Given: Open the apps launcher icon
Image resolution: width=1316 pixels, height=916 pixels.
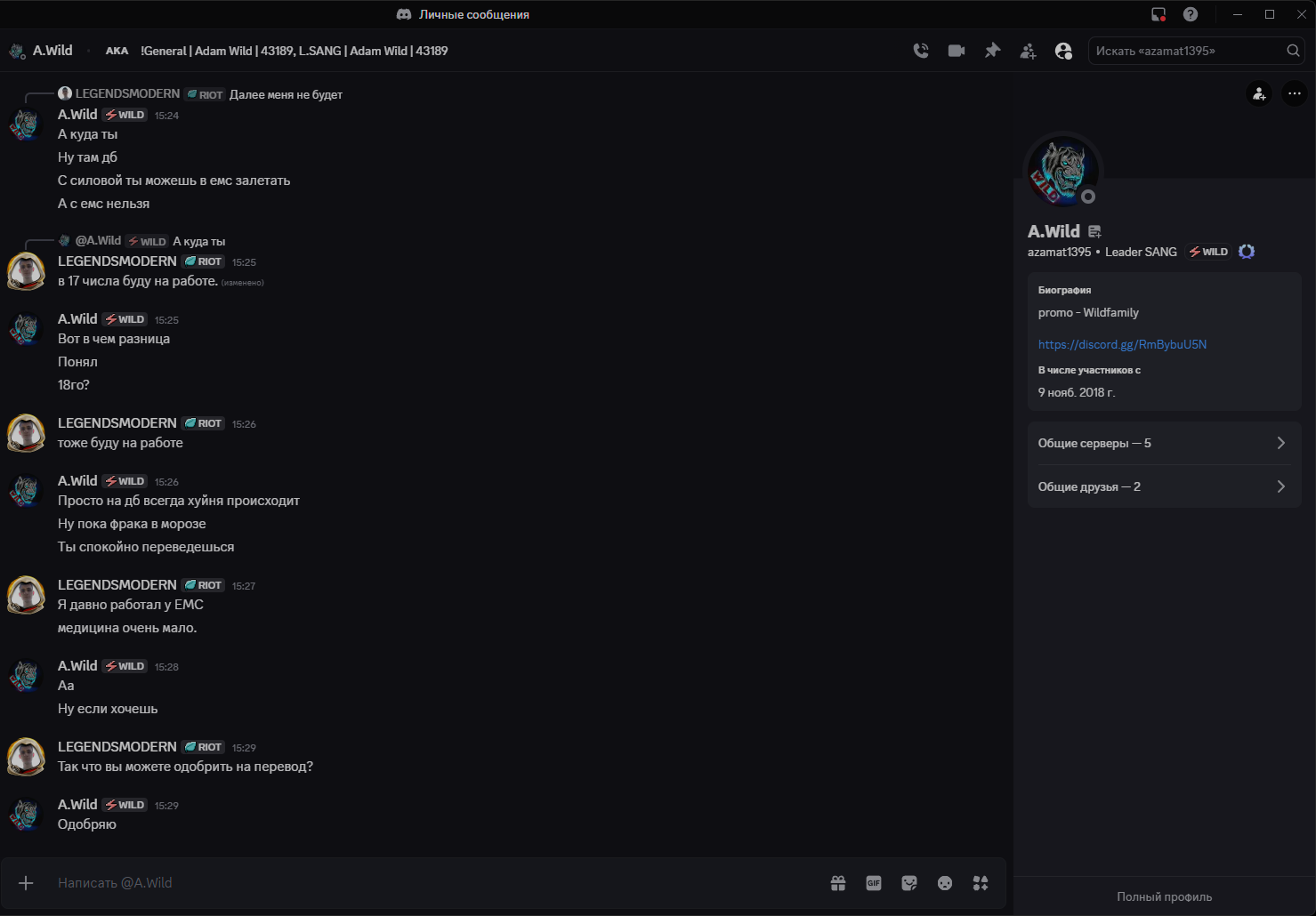Looking at the screenshot, I should [x=981, y=883].
